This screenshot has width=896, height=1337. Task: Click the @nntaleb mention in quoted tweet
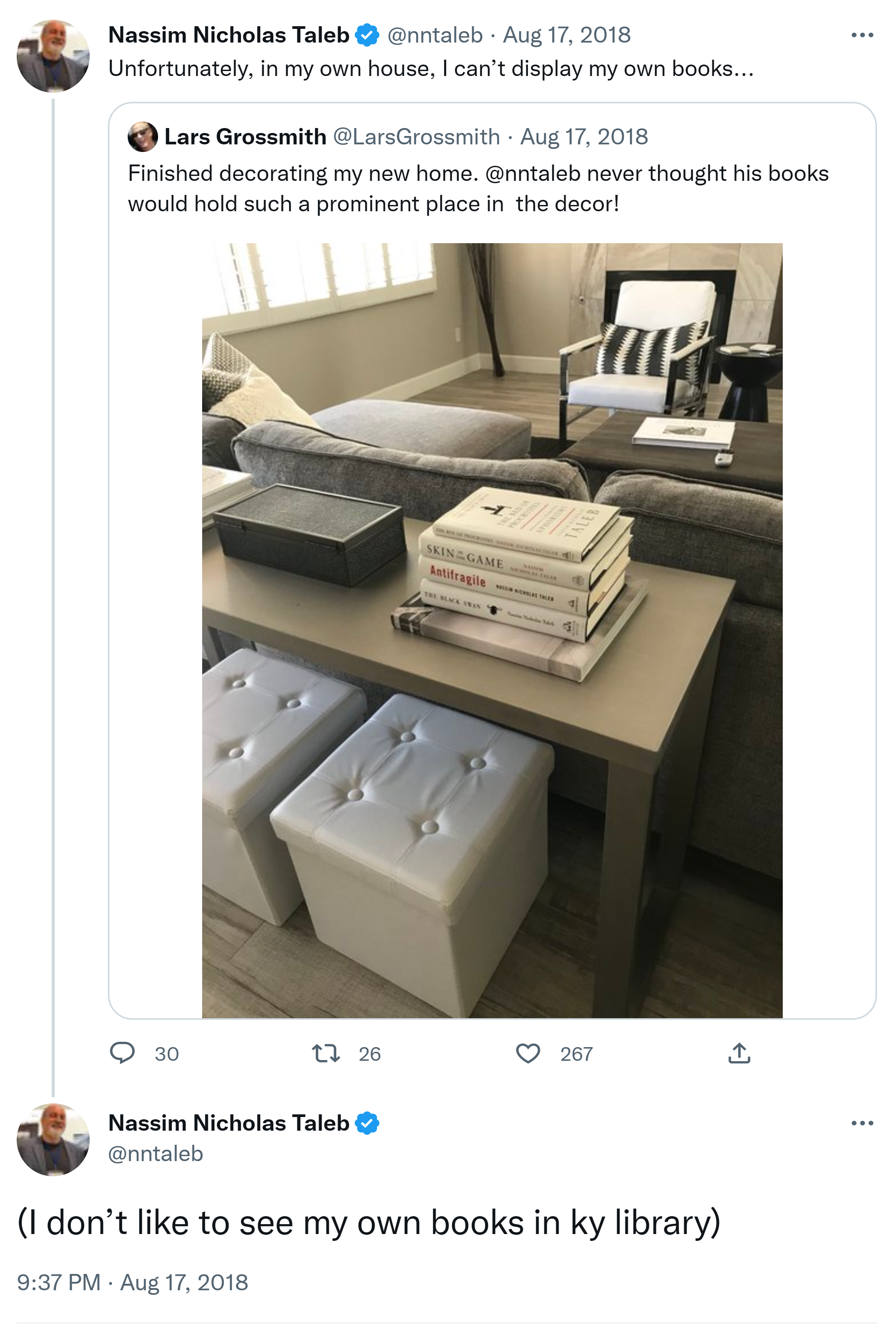click(533, 174)
